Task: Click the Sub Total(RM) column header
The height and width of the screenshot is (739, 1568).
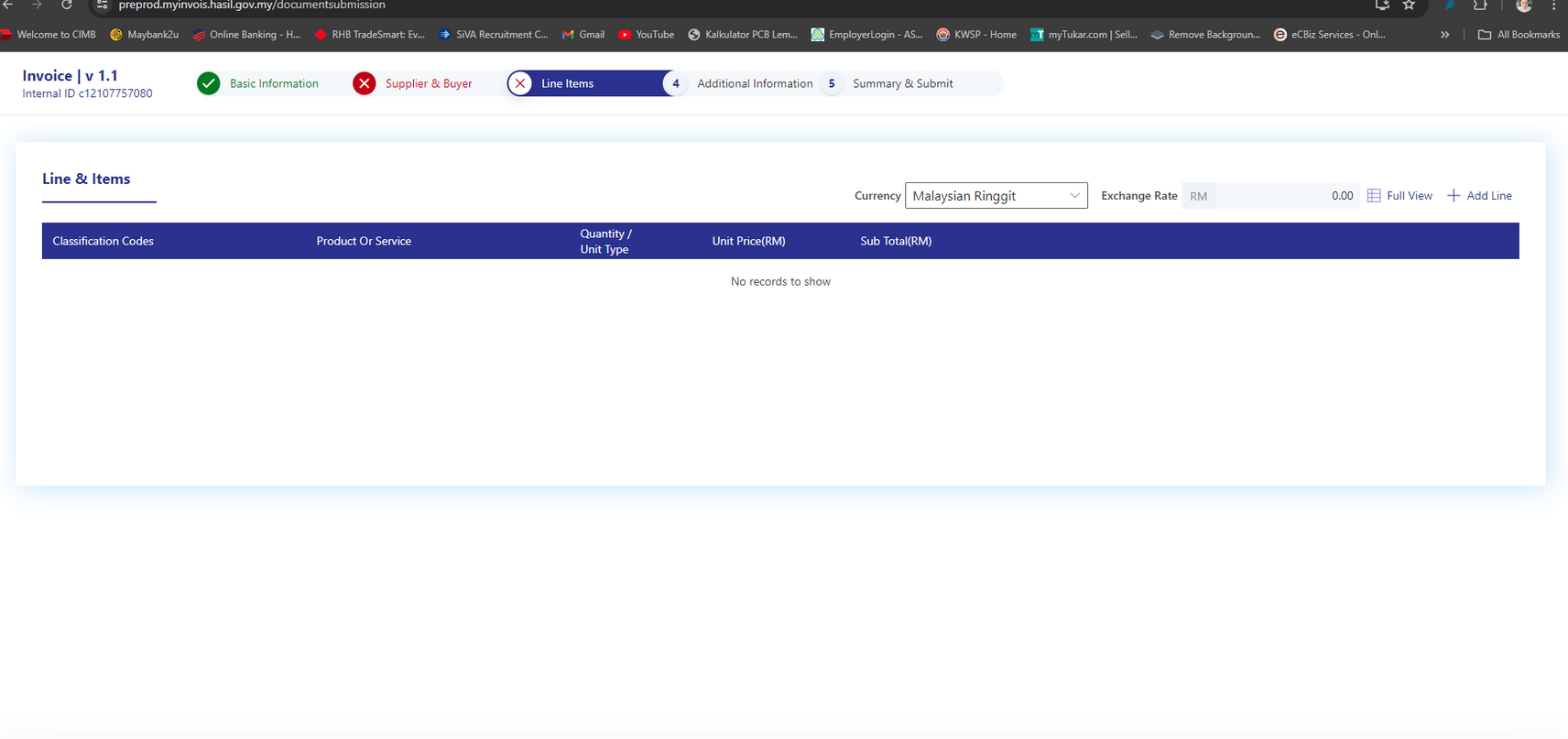Action: click(896, 242)
